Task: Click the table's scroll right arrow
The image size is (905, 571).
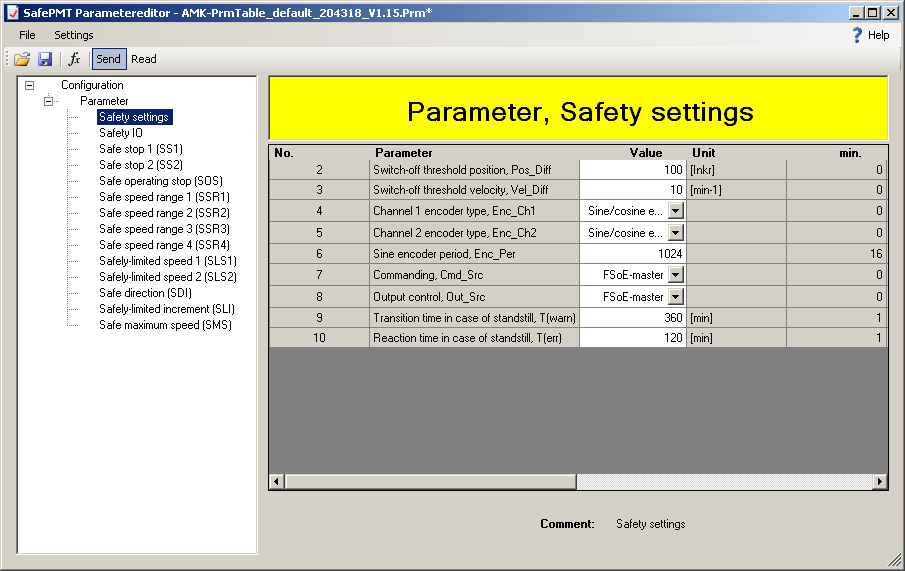Action: (880, 482)
